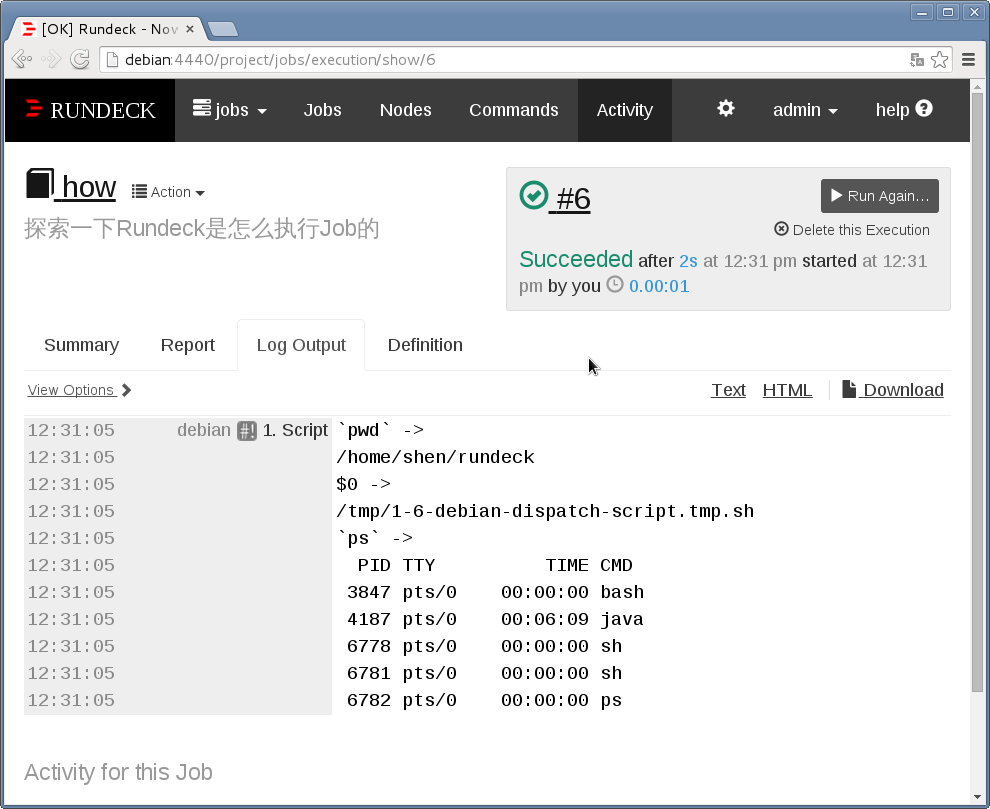This screenshot has height=809, width=990.
Task: Open Commands in navbar
Action: (x=513, y=110)
